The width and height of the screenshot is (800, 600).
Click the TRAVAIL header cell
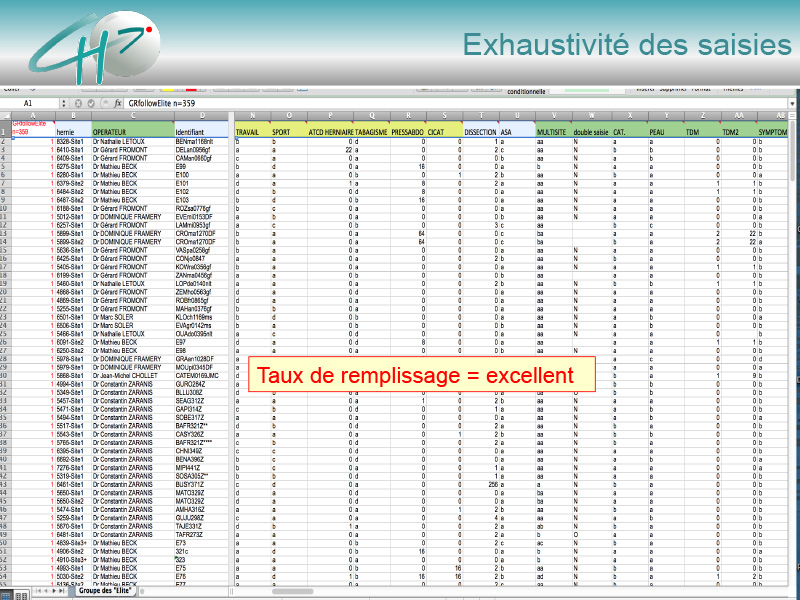click(x=253, y=129)
